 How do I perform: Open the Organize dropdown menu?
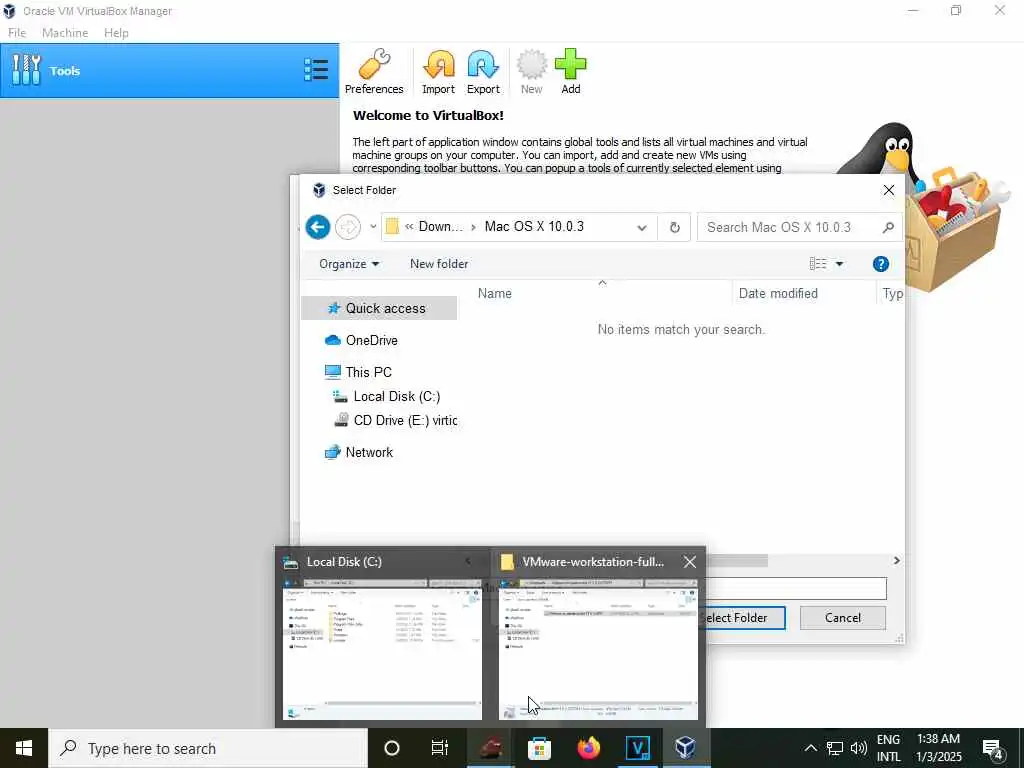(349, 264)
